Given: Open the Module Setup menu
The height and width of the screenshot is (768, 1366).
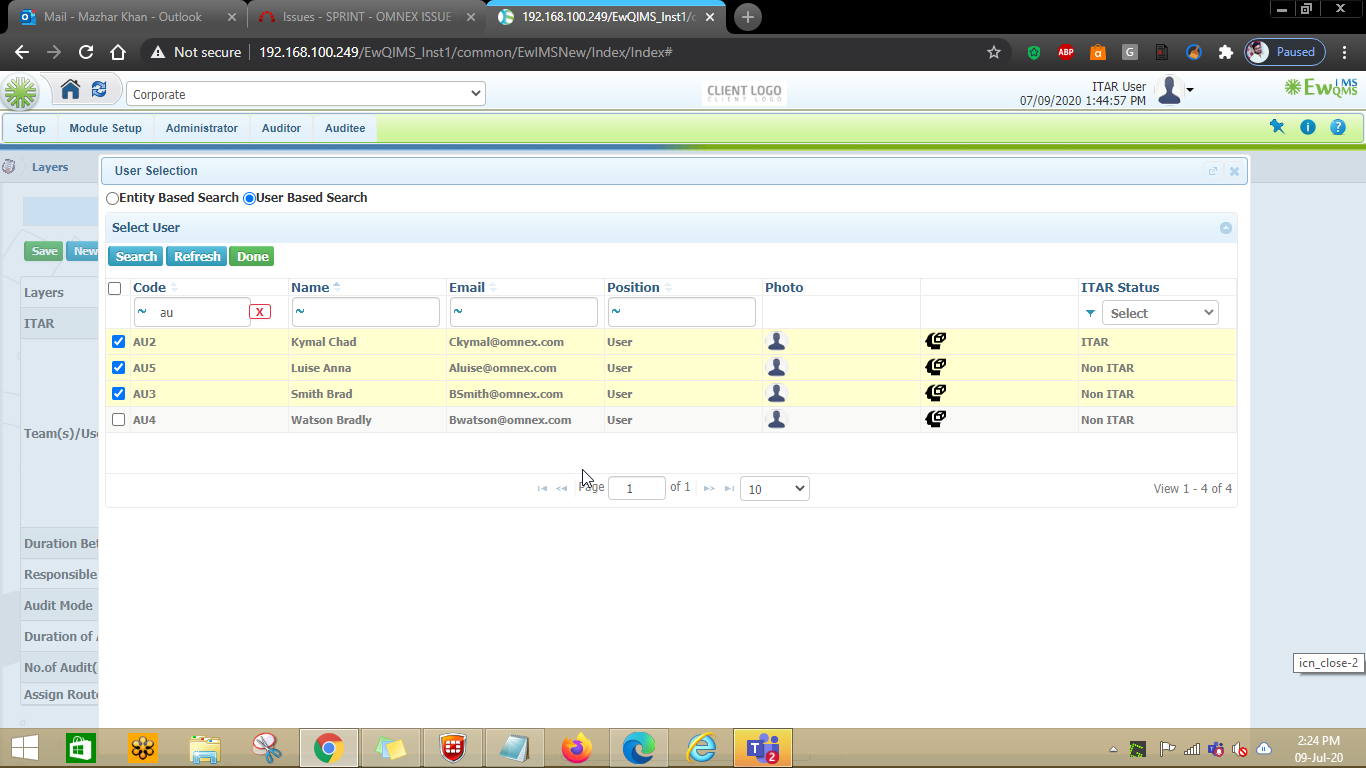Looking at the screenshot, I should (105, 128).
